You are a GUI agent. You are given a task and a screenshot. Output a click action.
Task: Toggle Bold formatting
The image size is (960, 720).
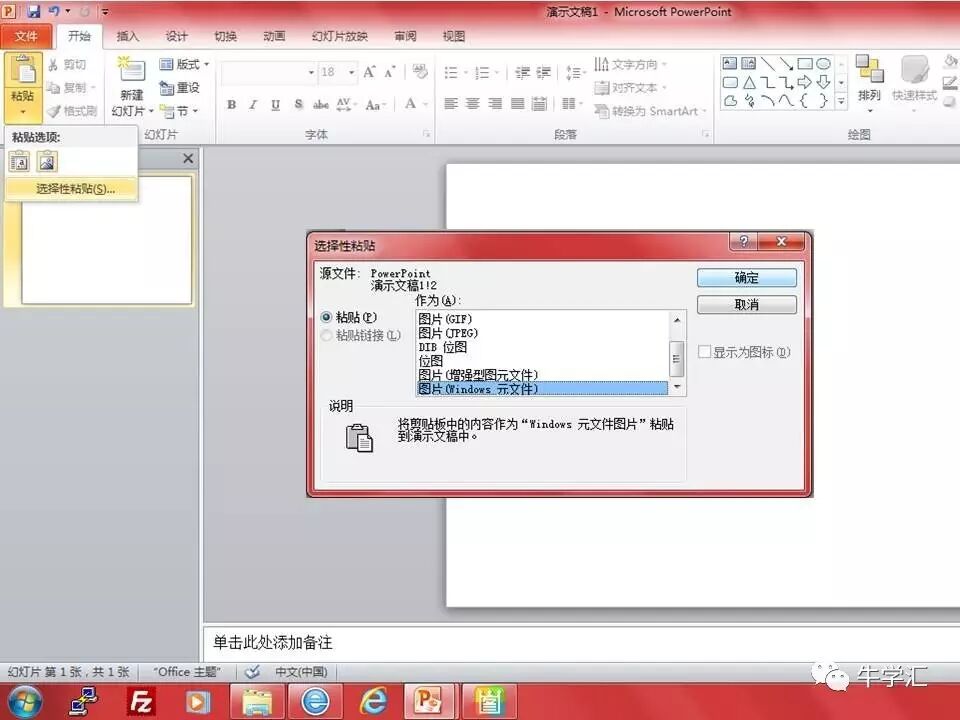[231, 105]
